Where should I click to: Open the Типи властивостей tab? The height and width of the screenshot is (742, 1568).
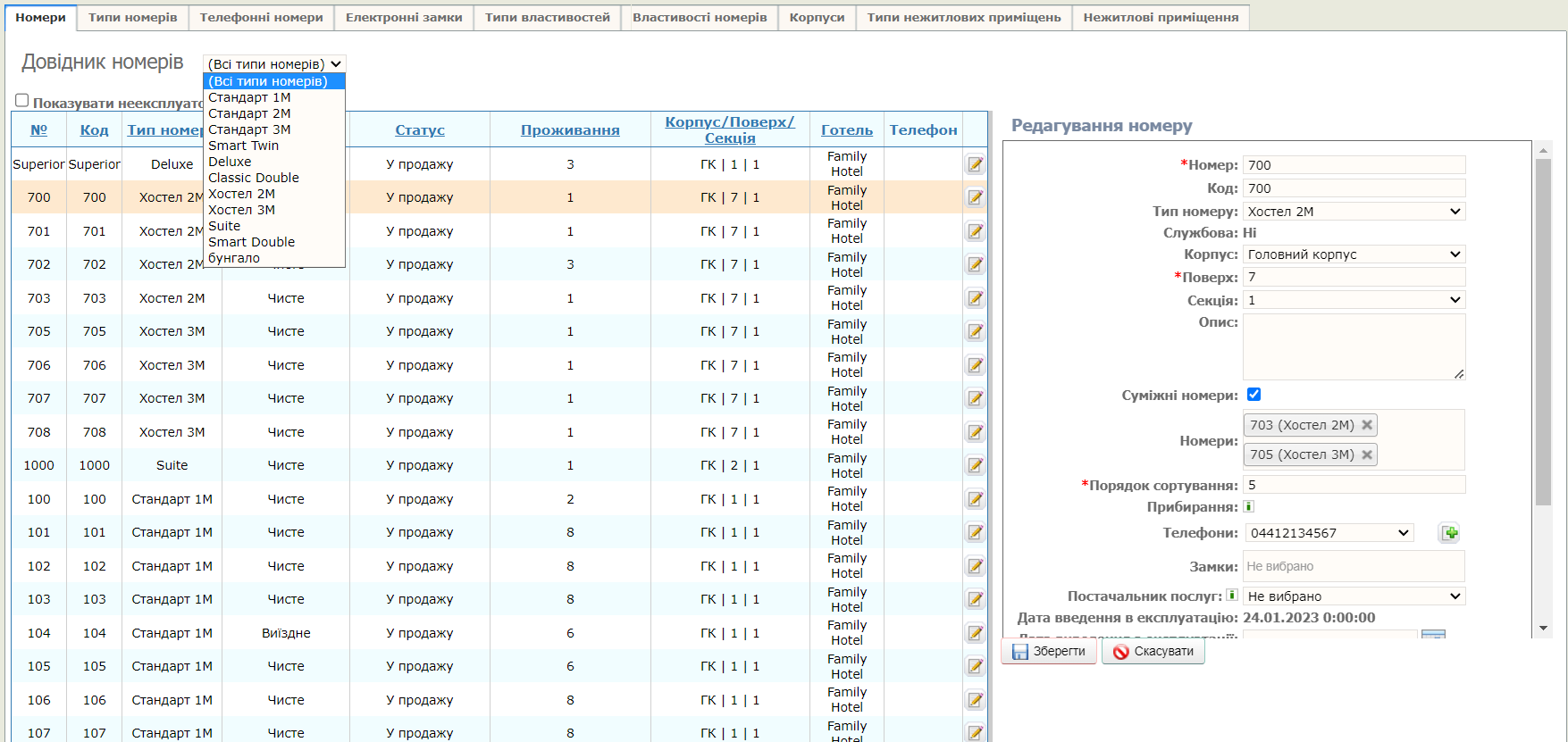[x=547, y=17]
